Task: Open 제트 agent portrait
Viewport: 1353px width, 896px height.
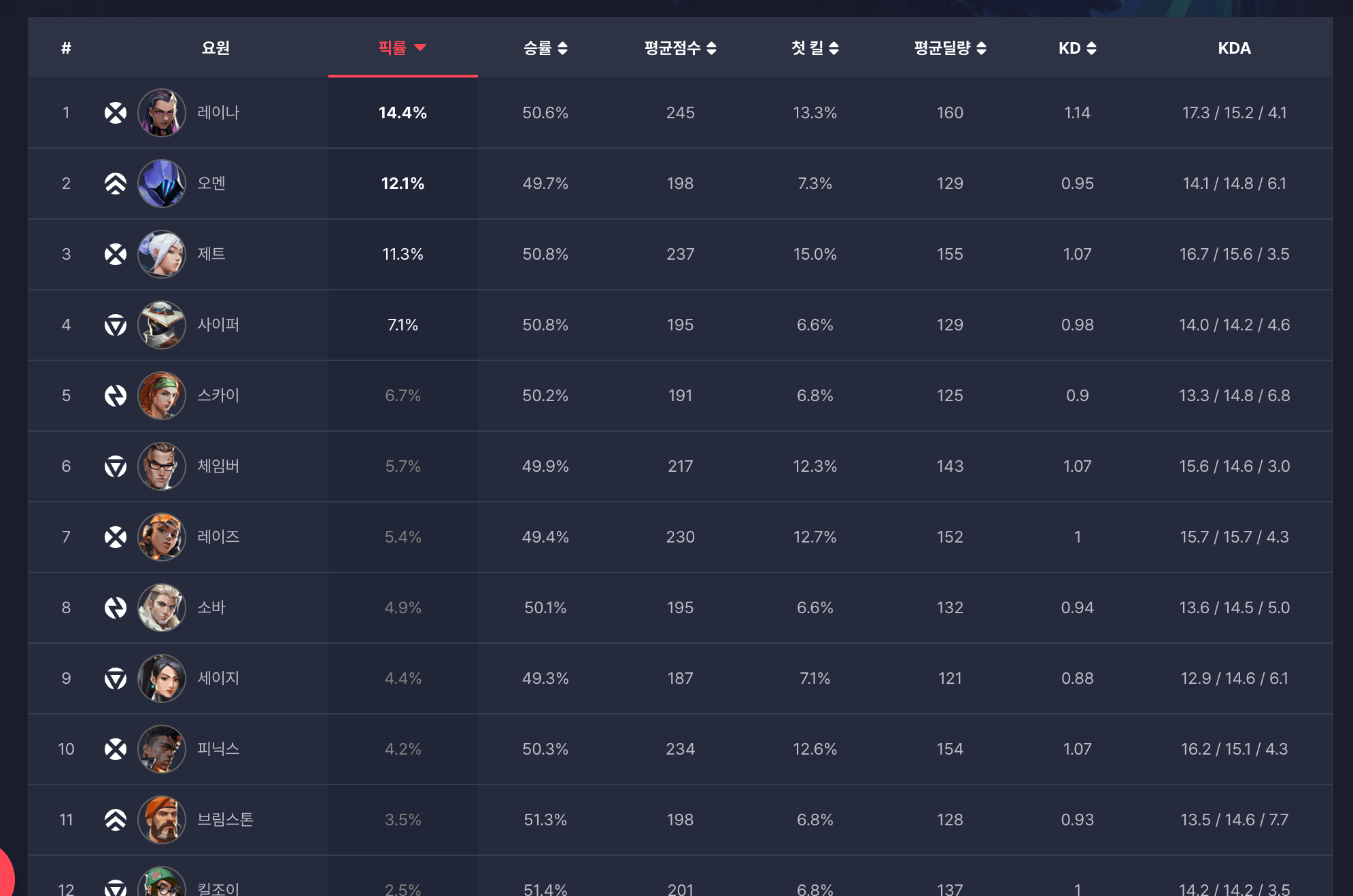Action: point(162,254)
